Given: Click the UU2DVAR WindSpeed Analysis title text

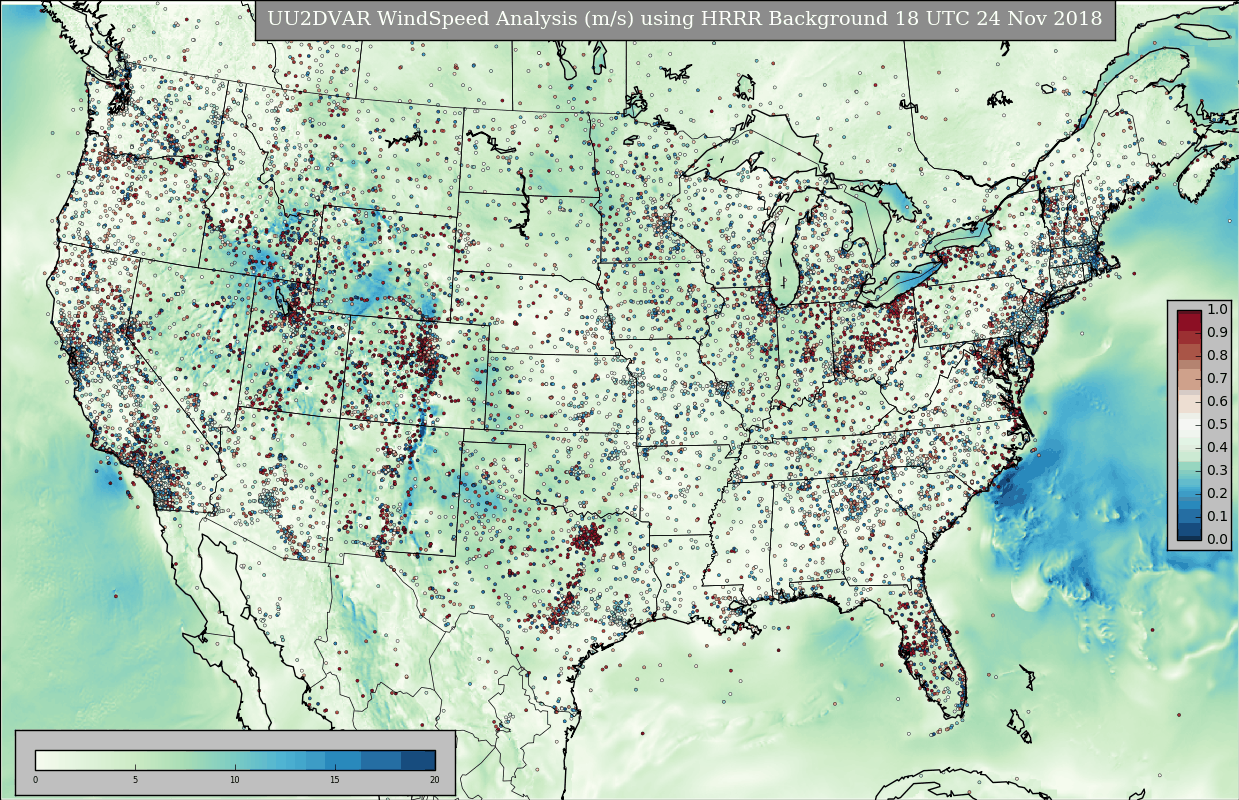Looking at the screenshot, I should click(x=684, y=19).
